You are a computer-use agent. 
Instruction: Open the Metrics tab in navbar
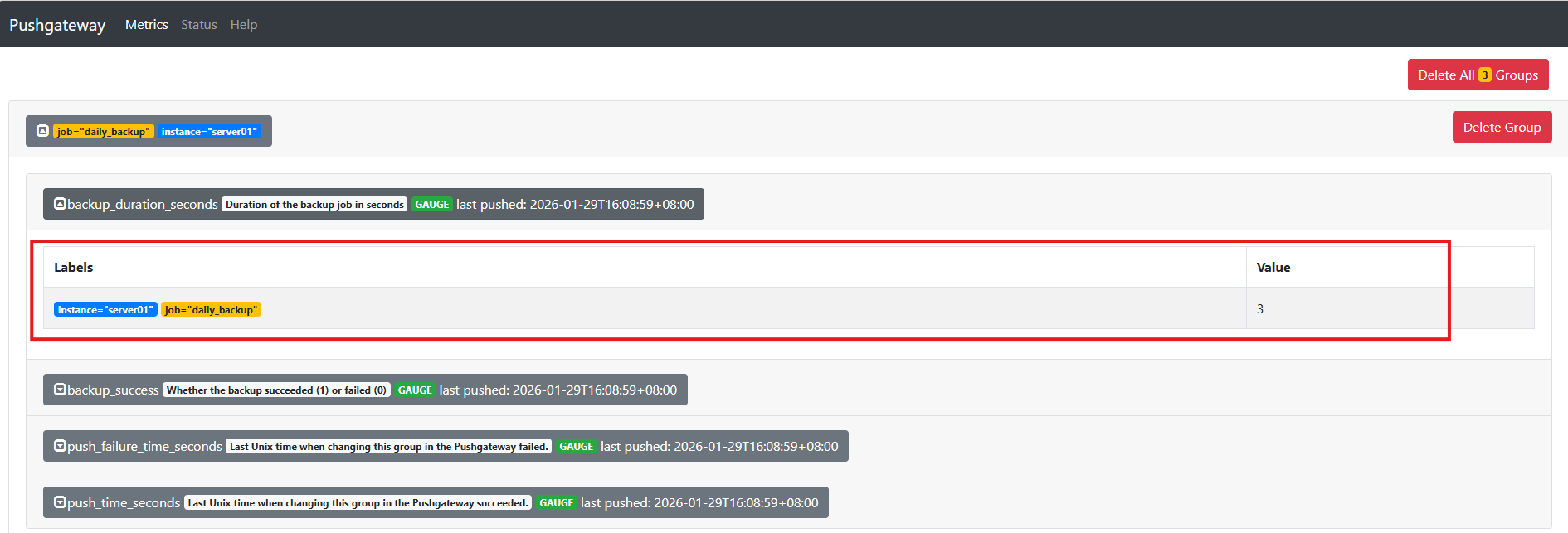146,25
